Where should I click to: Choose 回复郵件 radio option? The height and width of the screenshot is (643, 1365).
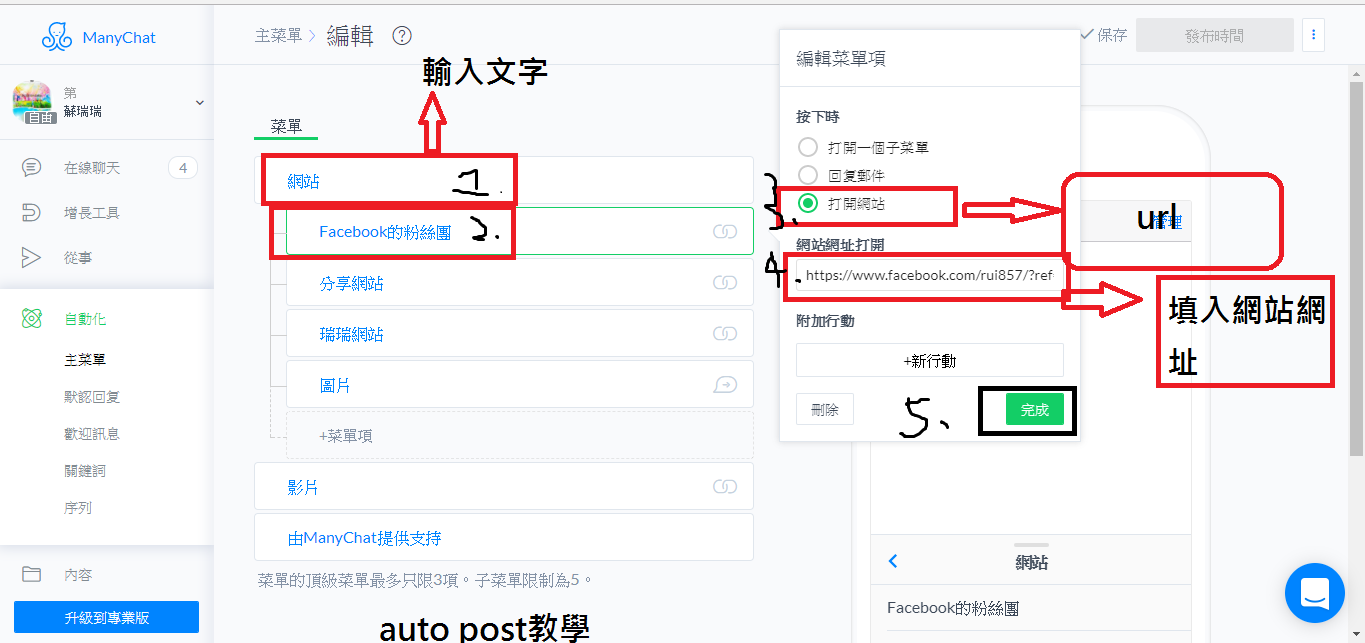point(808,175)
